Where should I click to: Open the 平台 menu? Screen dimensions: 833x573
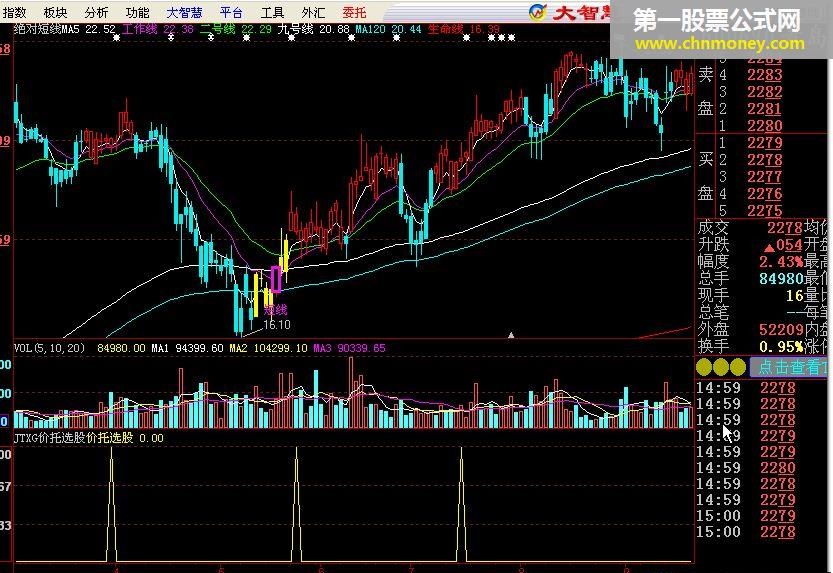coord(231,12)
